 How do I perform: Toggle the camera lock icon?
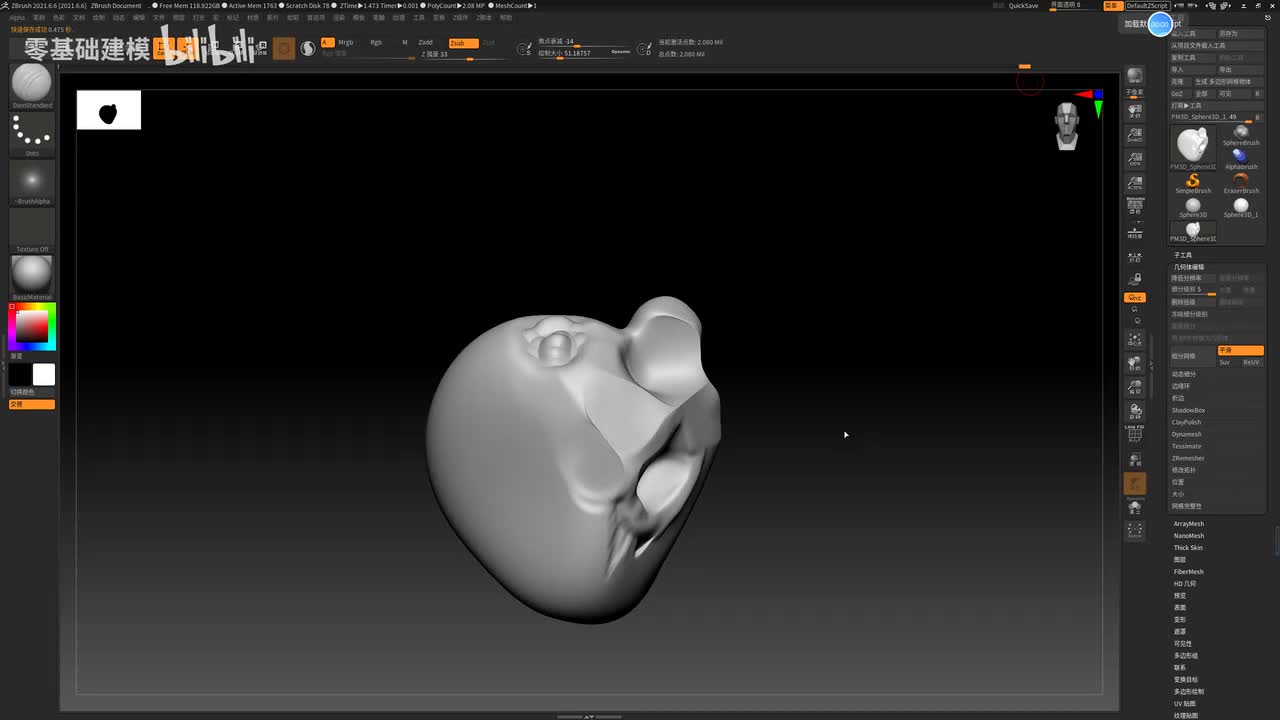point(1135,280)
